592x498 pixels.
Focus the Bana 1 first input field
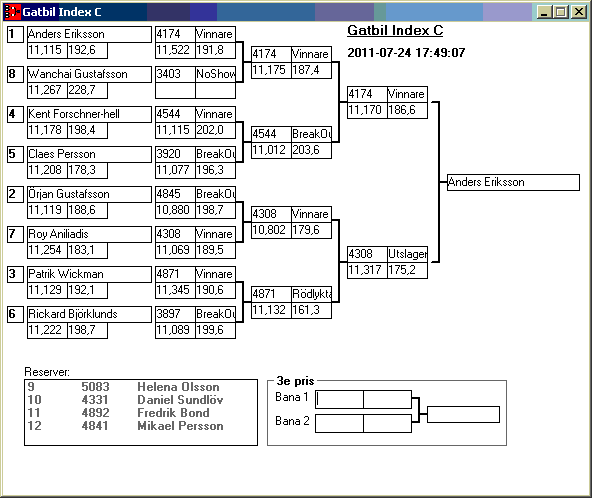click(x=339, y=399)
